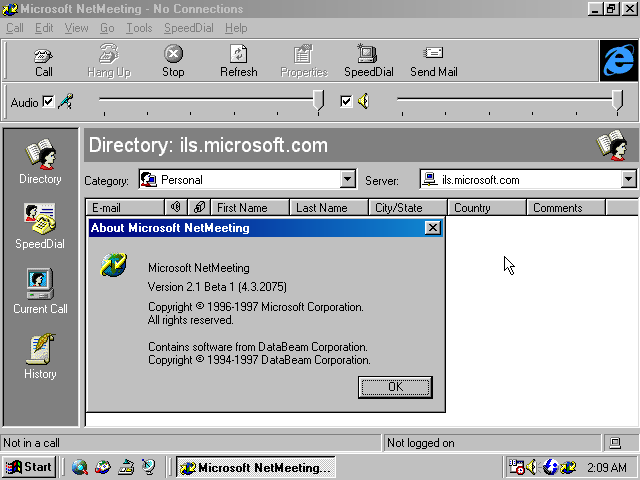This screenshot has width=640, height=480.
Task: Click the Stop toolbar icon
Action: [x=173, y=61]
